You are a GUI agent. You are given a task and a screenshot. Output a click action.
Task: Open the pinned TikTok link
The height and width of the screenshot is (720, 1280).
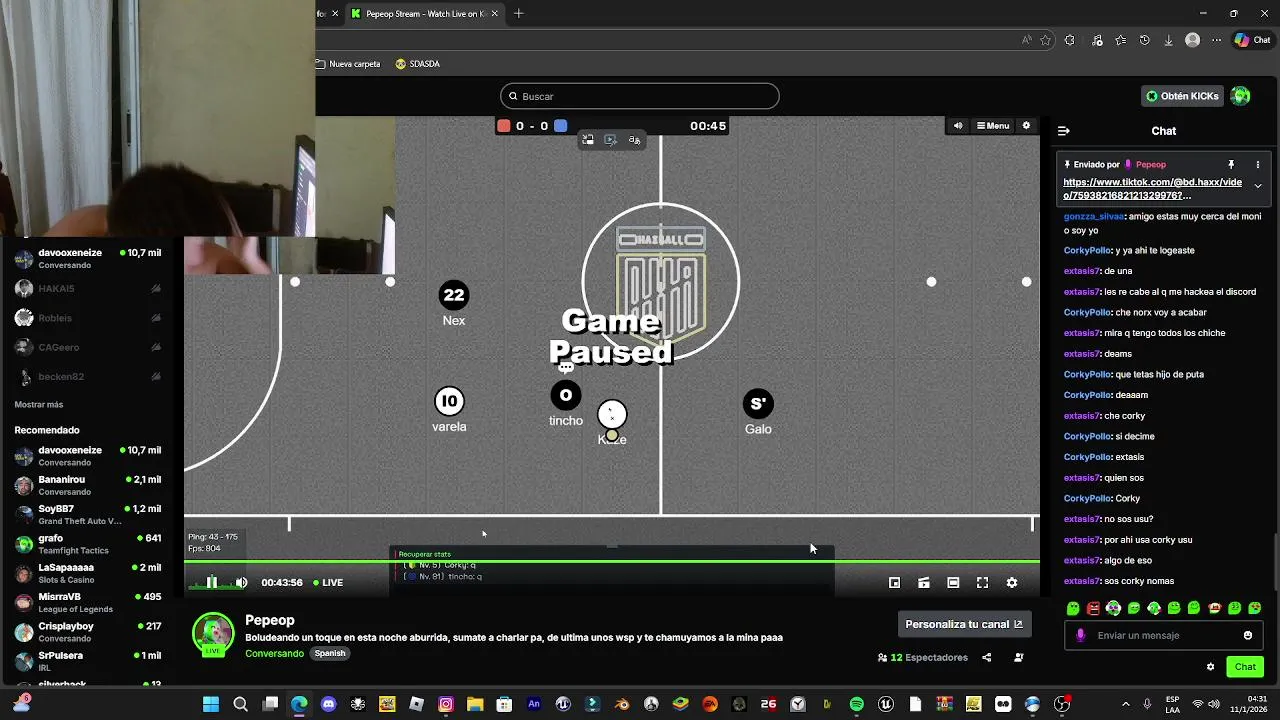coord(1152,189)
